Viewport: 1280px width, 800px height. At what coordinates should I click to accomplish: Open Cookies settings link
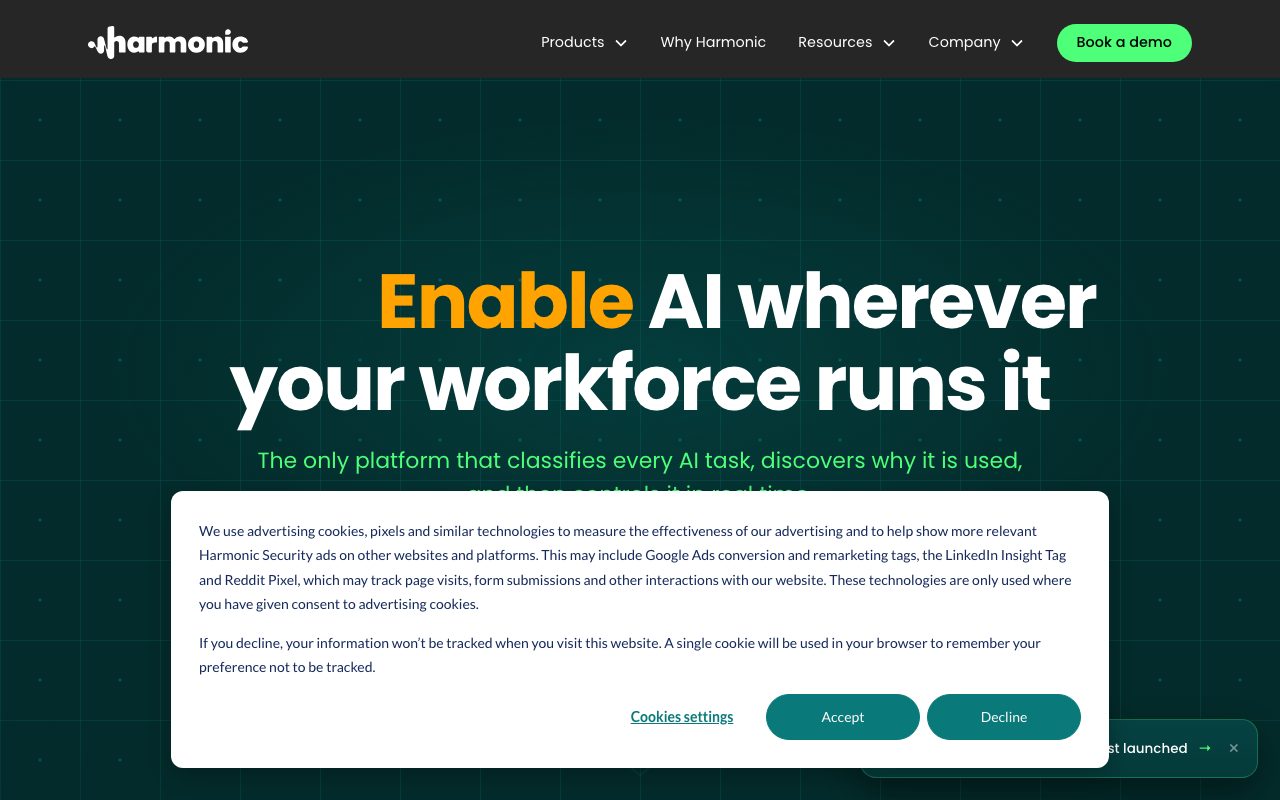tap(682, 717)
